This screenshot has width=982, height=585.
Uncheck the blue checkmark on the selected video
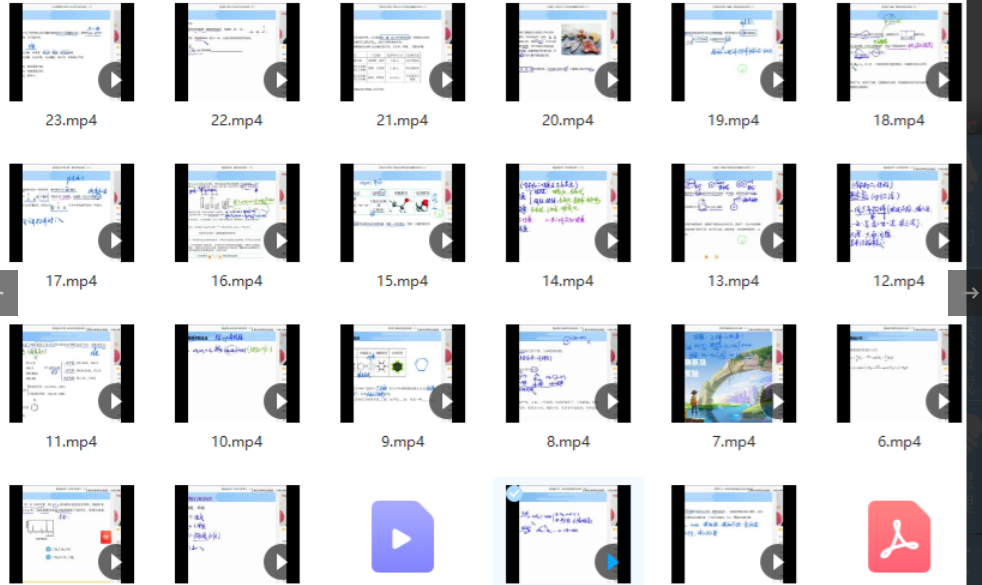click(x=513, y=493)
